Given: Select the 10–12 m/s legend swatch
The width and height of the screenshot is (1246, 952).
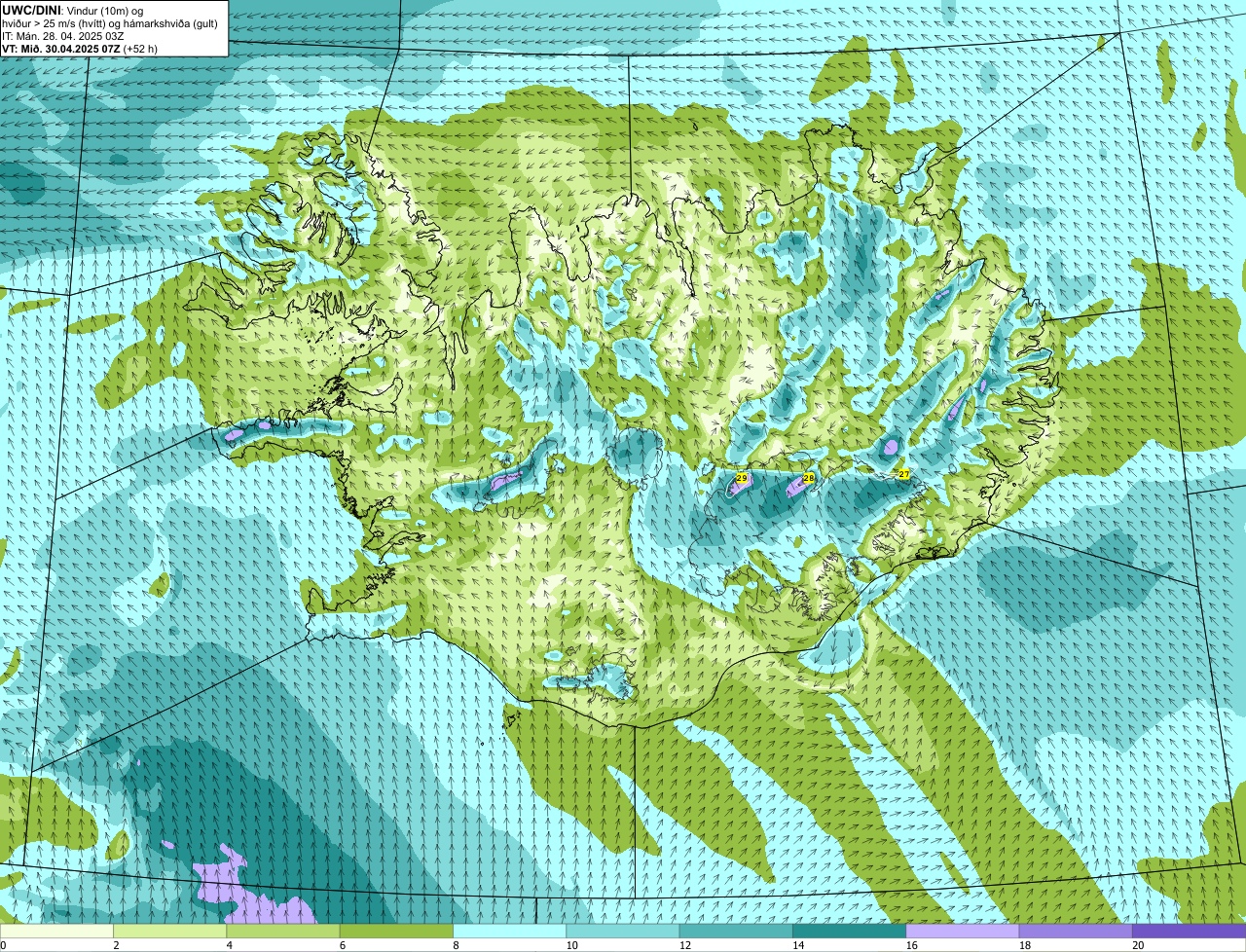Looking at the screenshot, I should pyautogui.click(x=623, y=931).
